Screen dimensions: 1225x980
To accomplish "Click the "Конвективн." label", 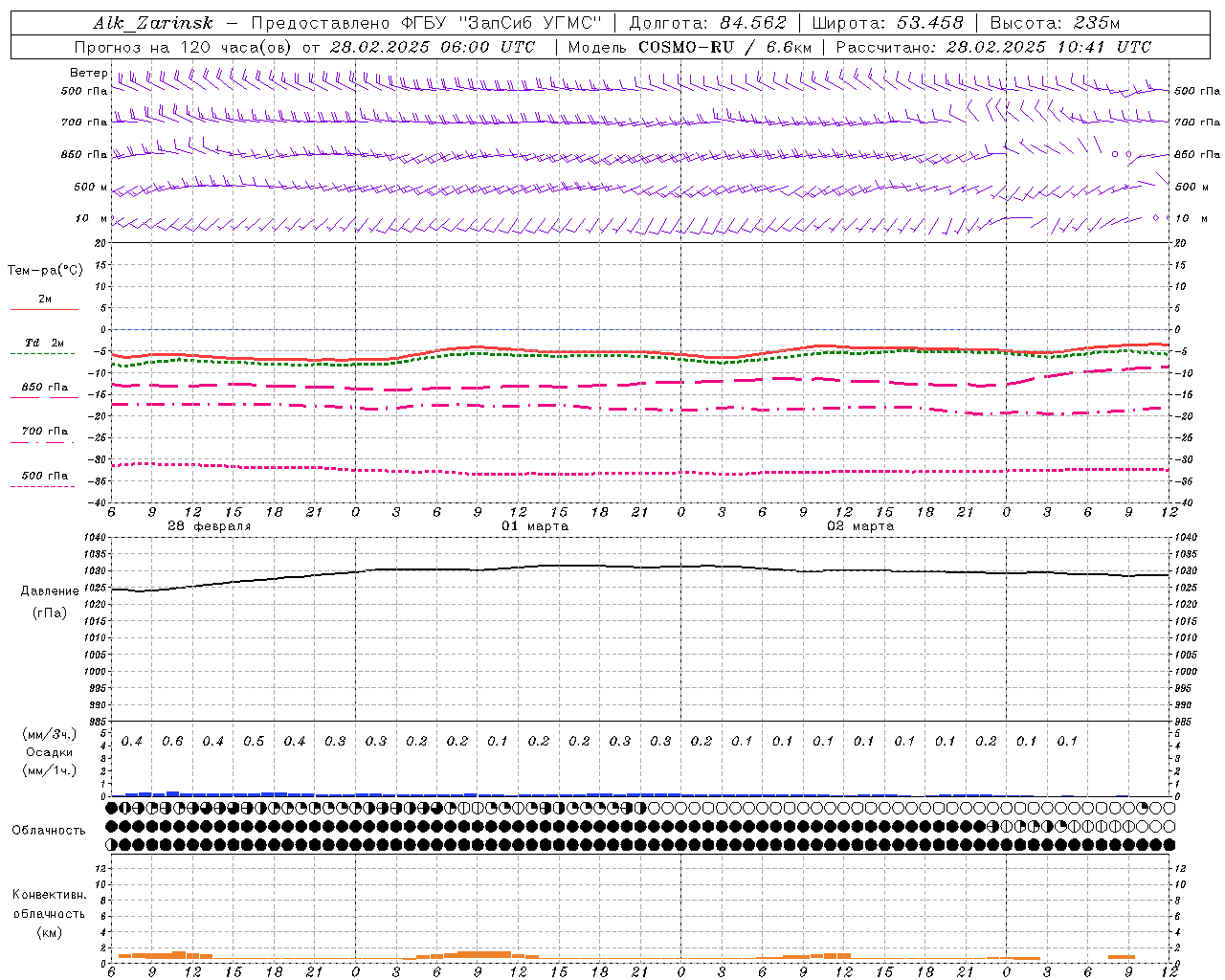I will pyautogui.click(x=49, y=895).
